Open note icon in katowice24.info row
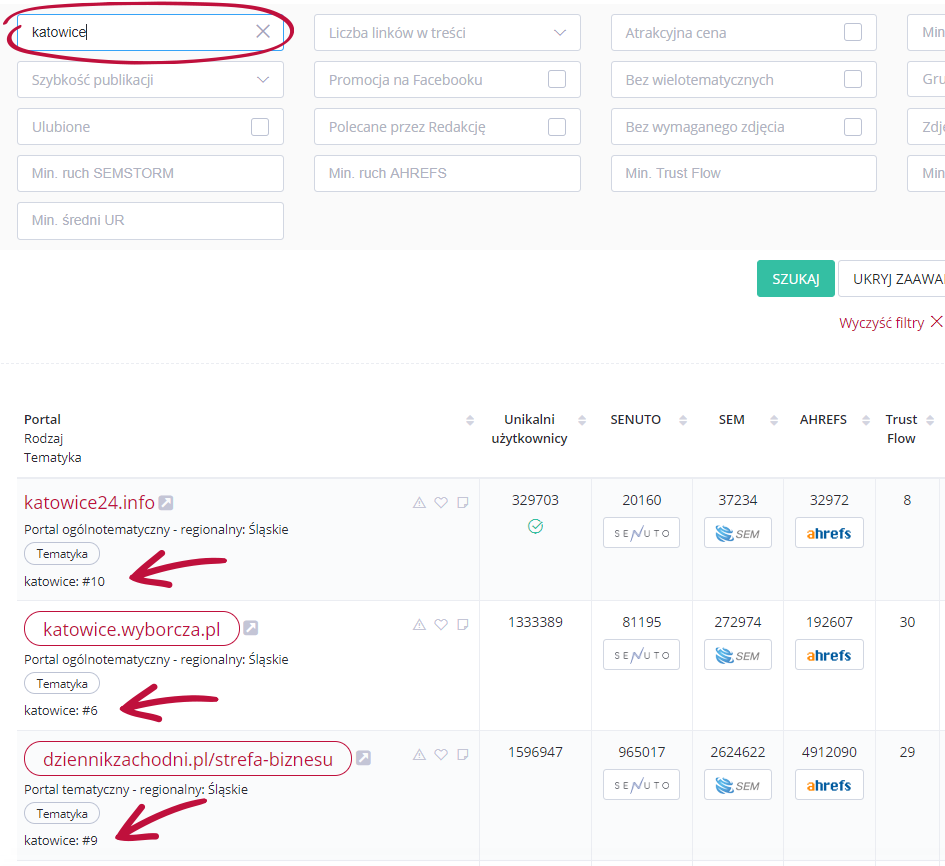The height and width of the screenshot is (866, 945). pyautogui.click(x=463, y=502)
